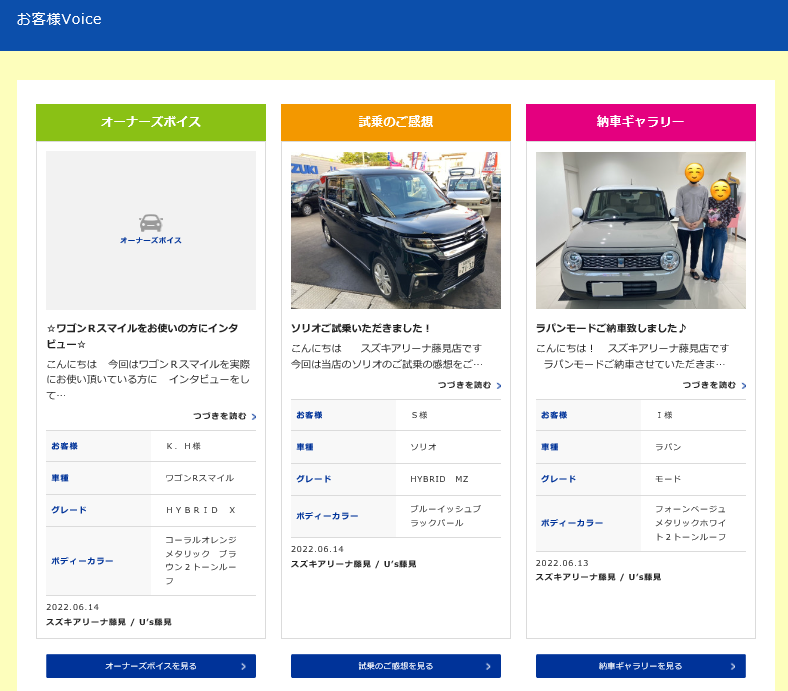The height and width of the screenshot is (691, 788).
Task: Click the 試乗のご感想を見る button
Action: click(396, 666)
